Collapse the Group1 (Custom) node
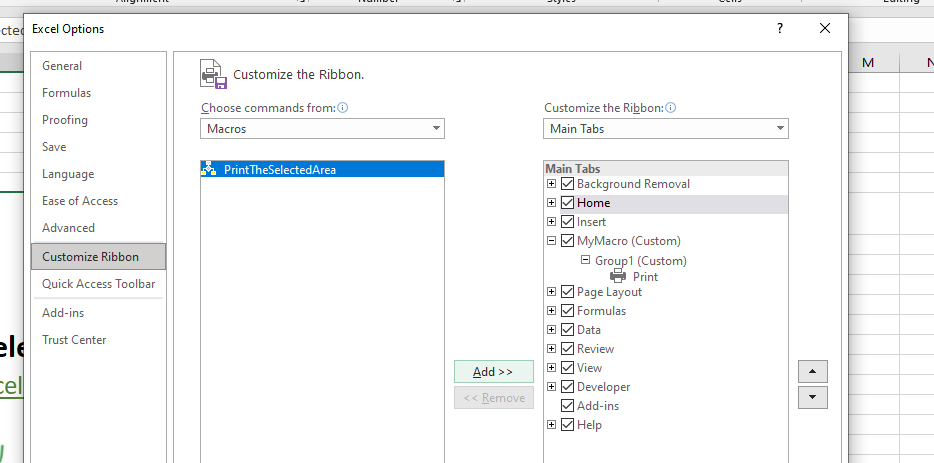The width and height of the screenshot is (934, 463). tap(585, 260)
